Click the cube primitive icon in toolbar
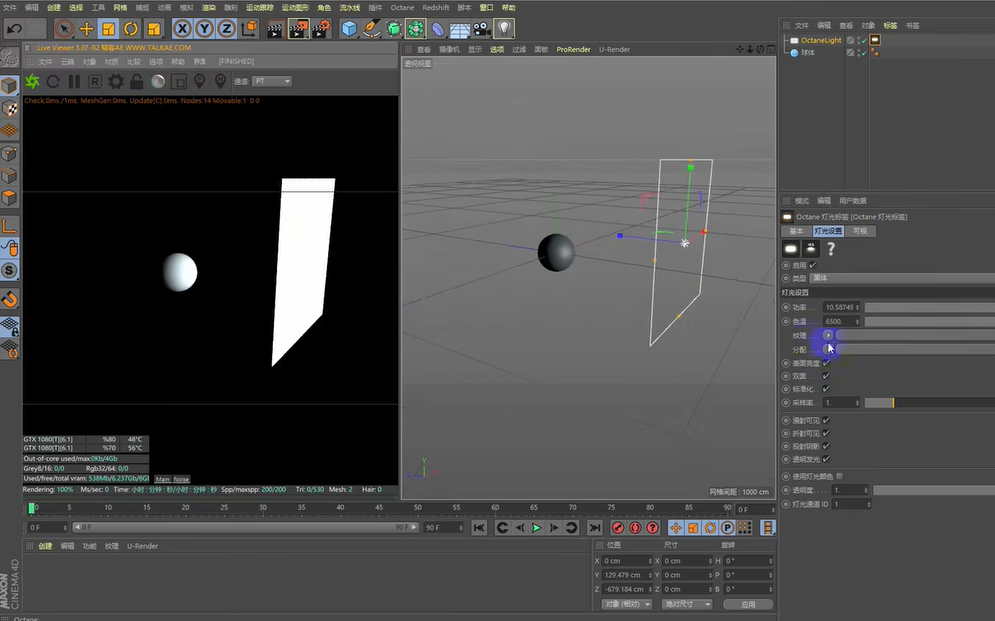Viewport: 995px width, 621px height. pos(347,27)
